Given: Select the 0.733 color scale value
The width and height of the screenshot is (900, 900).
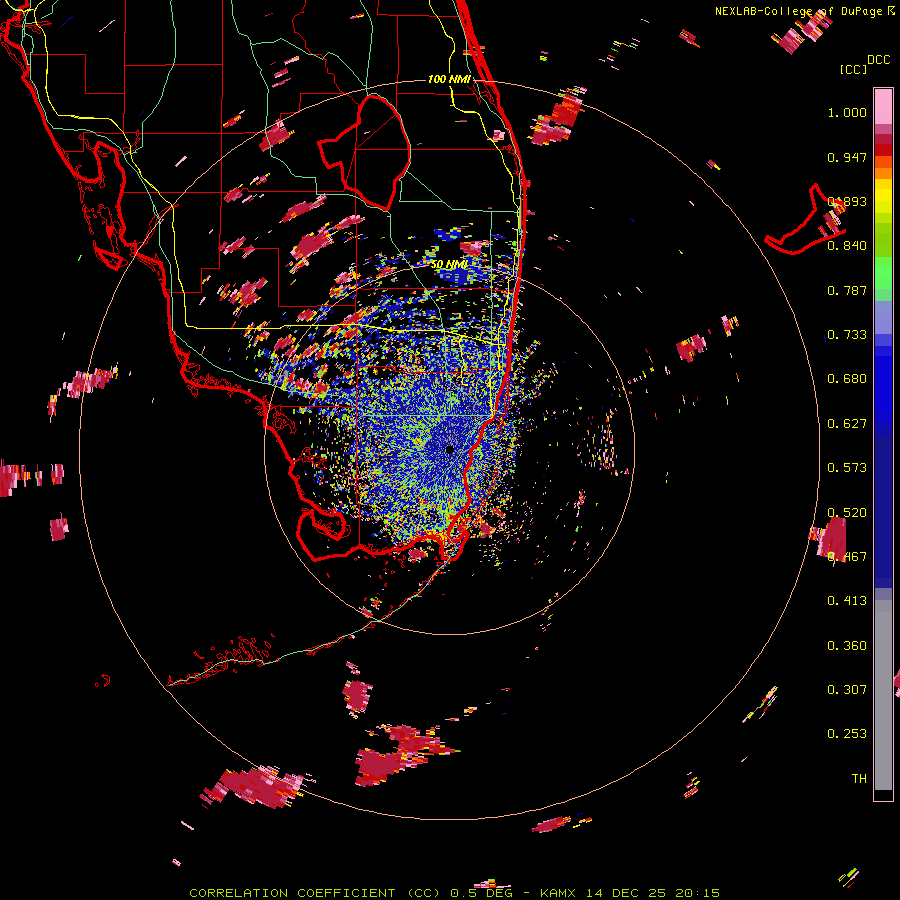Looking at the screenshot, I should point(847,335).
